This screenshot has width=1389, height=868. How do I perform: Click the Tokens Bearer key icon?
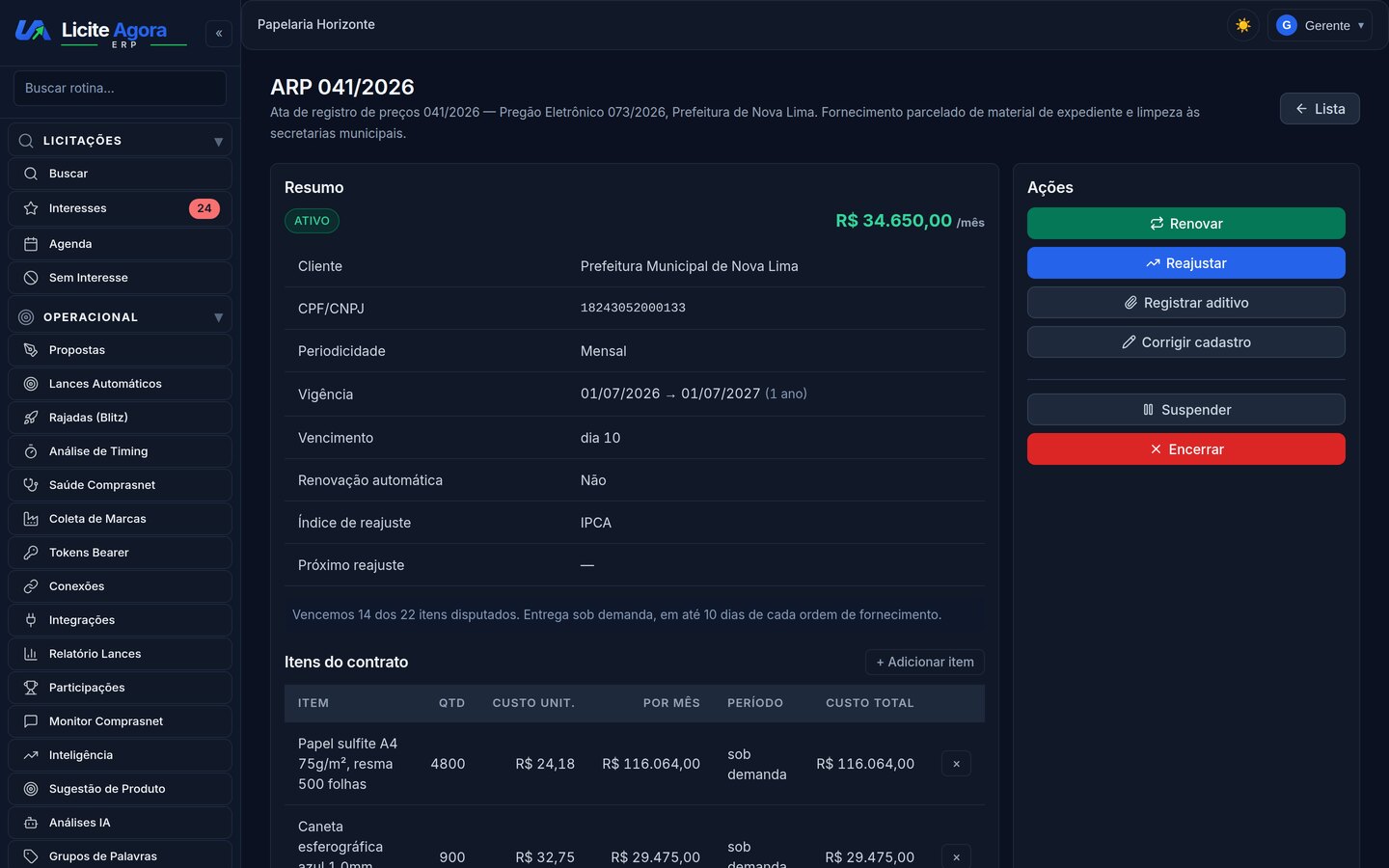click(31, 553)
